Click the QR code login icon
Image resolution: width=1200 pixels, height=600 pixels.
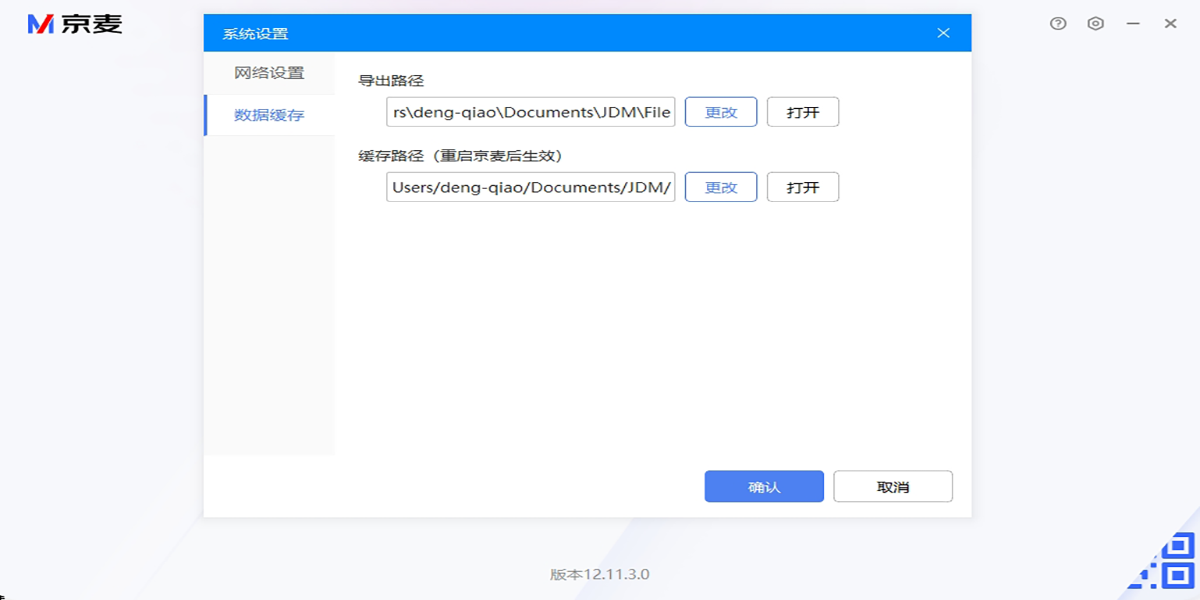(x=1168, y=562)
